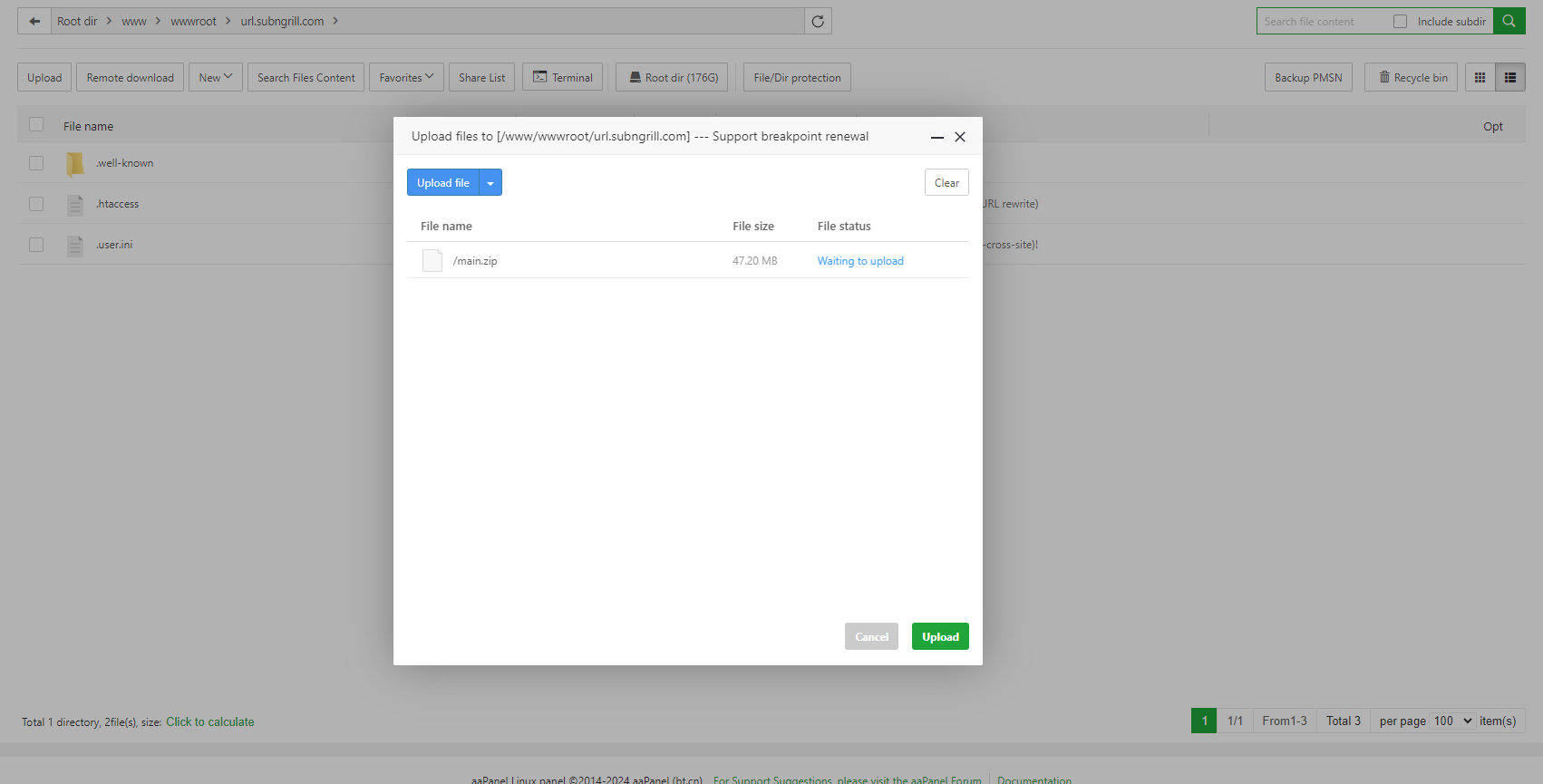
Task: Open the New dropdown menu
Action: [215, 78]
